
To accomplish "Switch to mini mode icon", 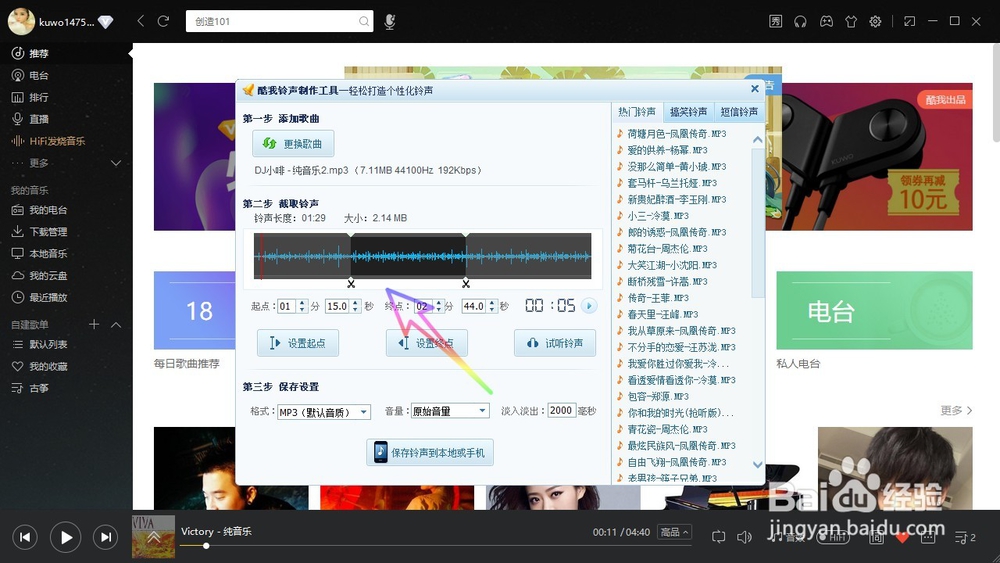I will [x=909, y=21].
